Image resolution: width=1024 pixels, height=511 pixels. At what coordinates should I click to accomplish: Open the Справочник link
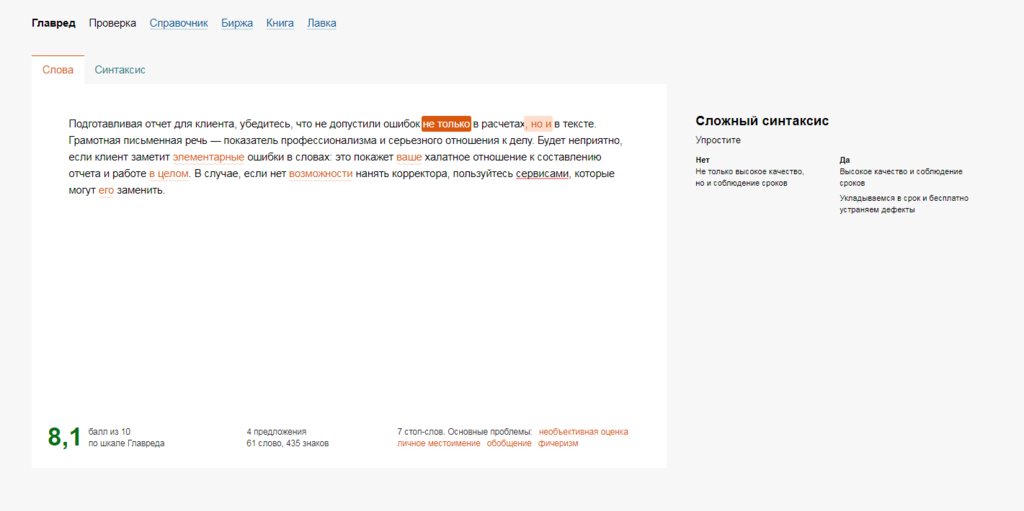pos(178,23)
